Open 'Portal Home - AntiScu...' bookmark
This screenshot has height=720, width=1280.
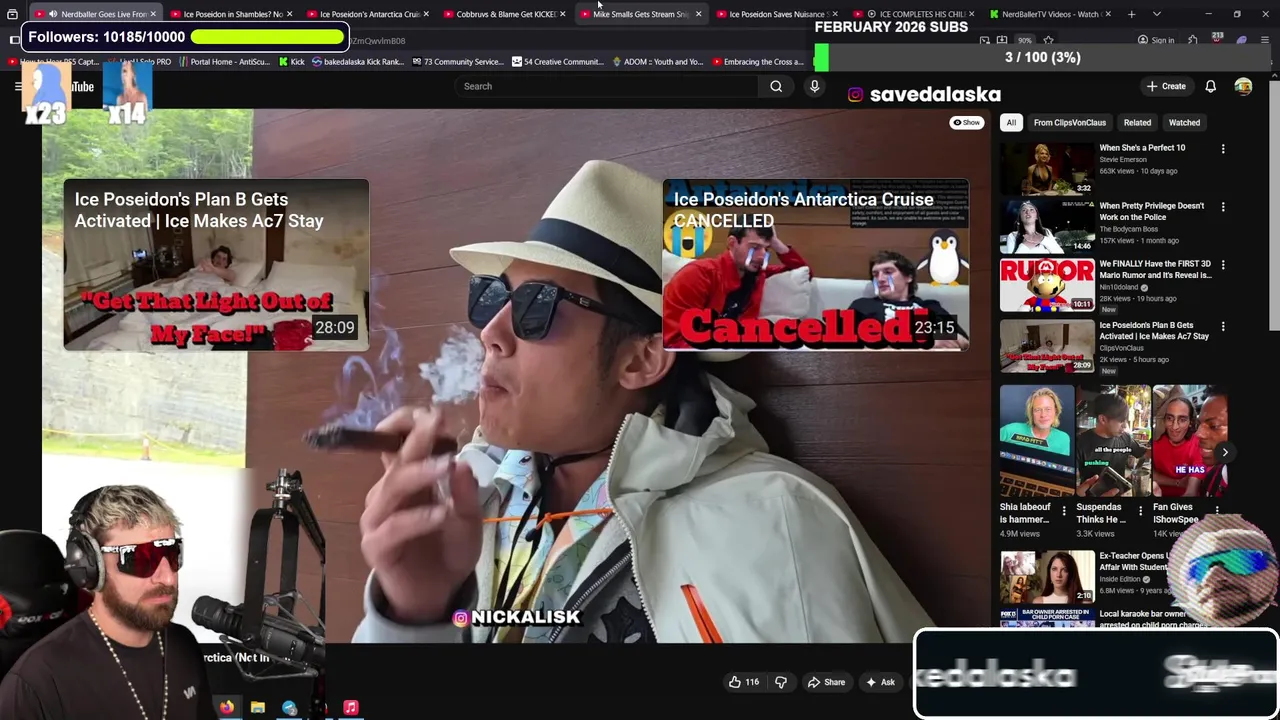pos(223,61)
